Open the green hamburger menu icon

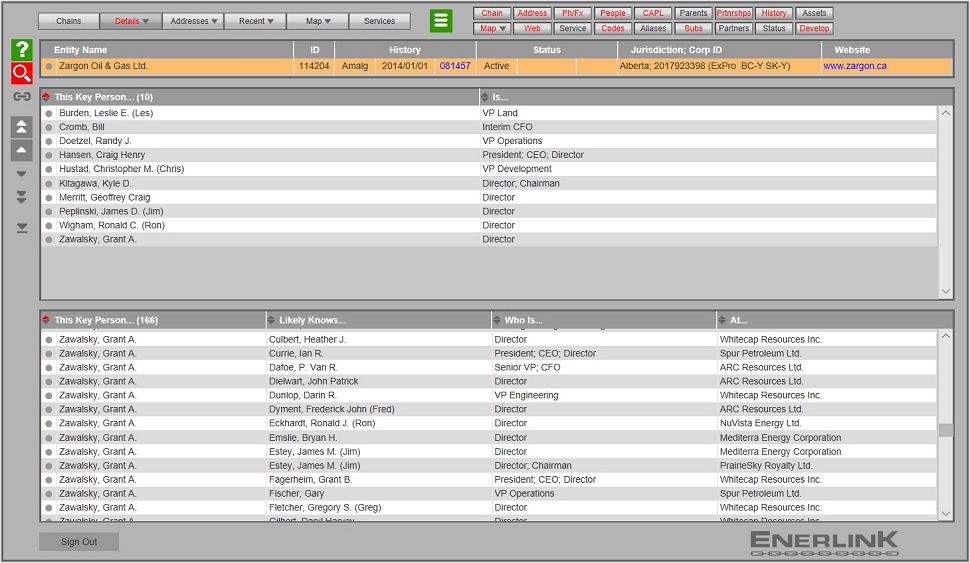coord(441,20)
